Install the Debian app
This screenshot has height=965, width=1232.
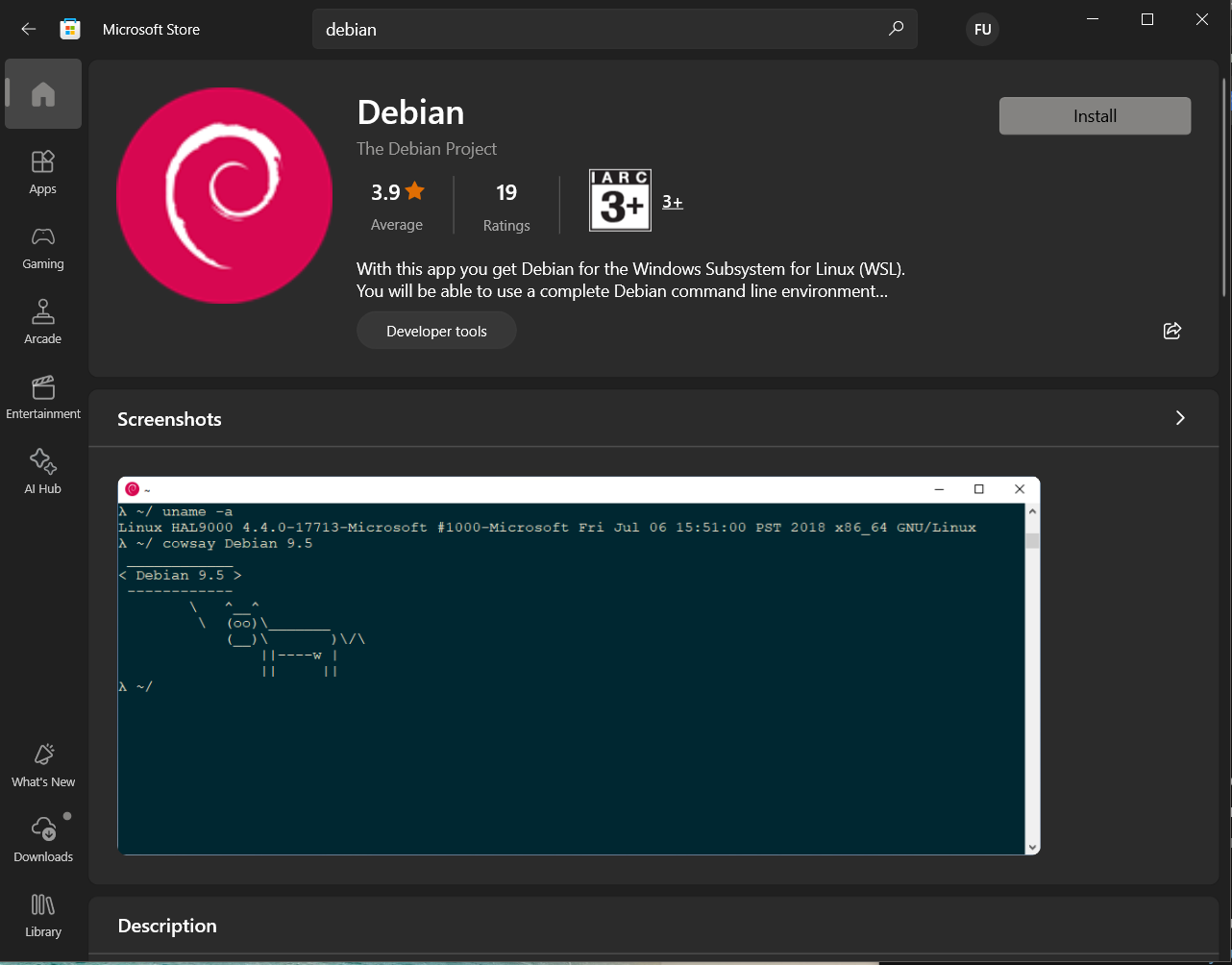(1095, 116)
